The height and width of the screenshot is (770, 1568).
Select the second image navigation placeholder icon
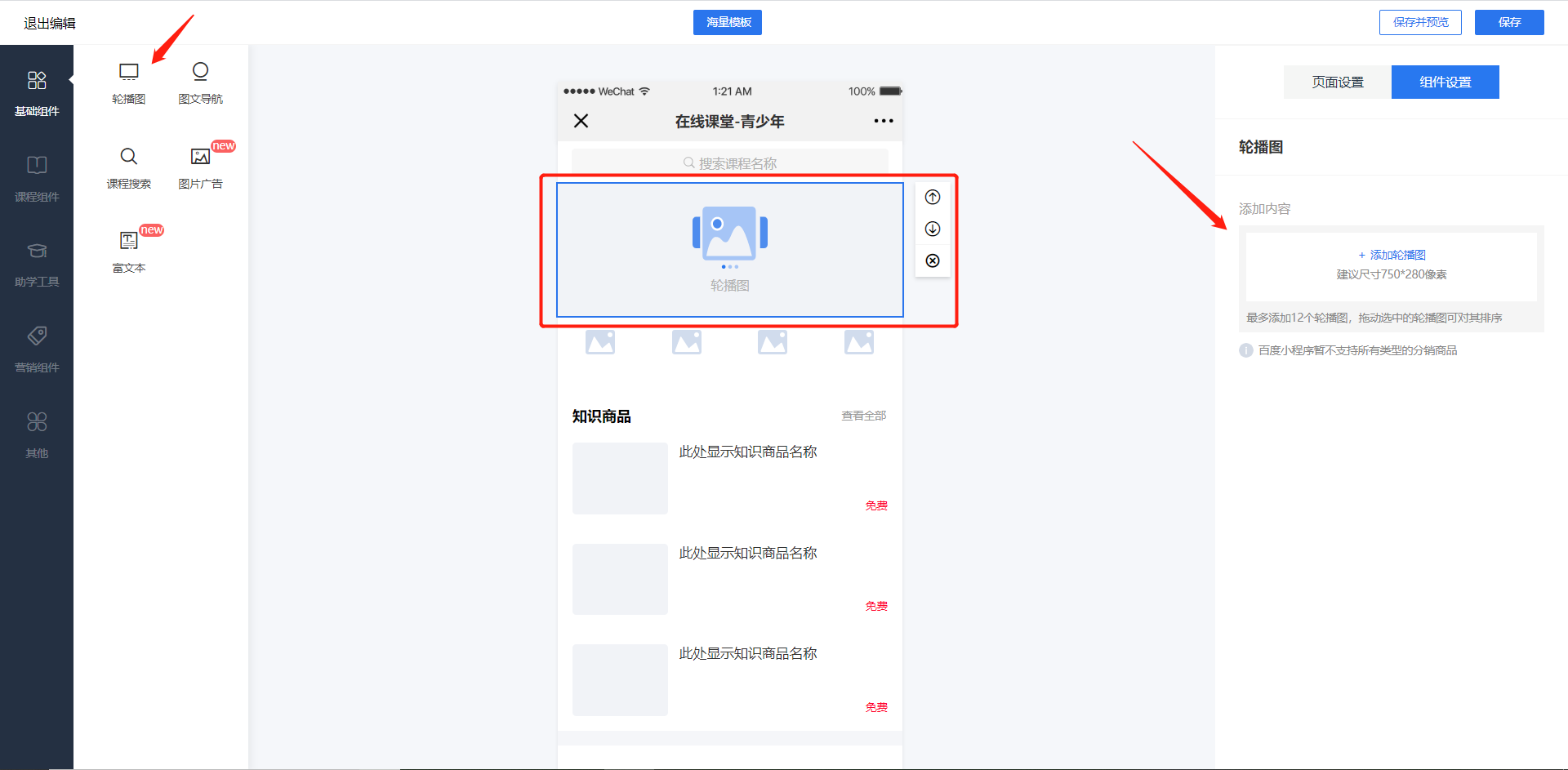687,341
